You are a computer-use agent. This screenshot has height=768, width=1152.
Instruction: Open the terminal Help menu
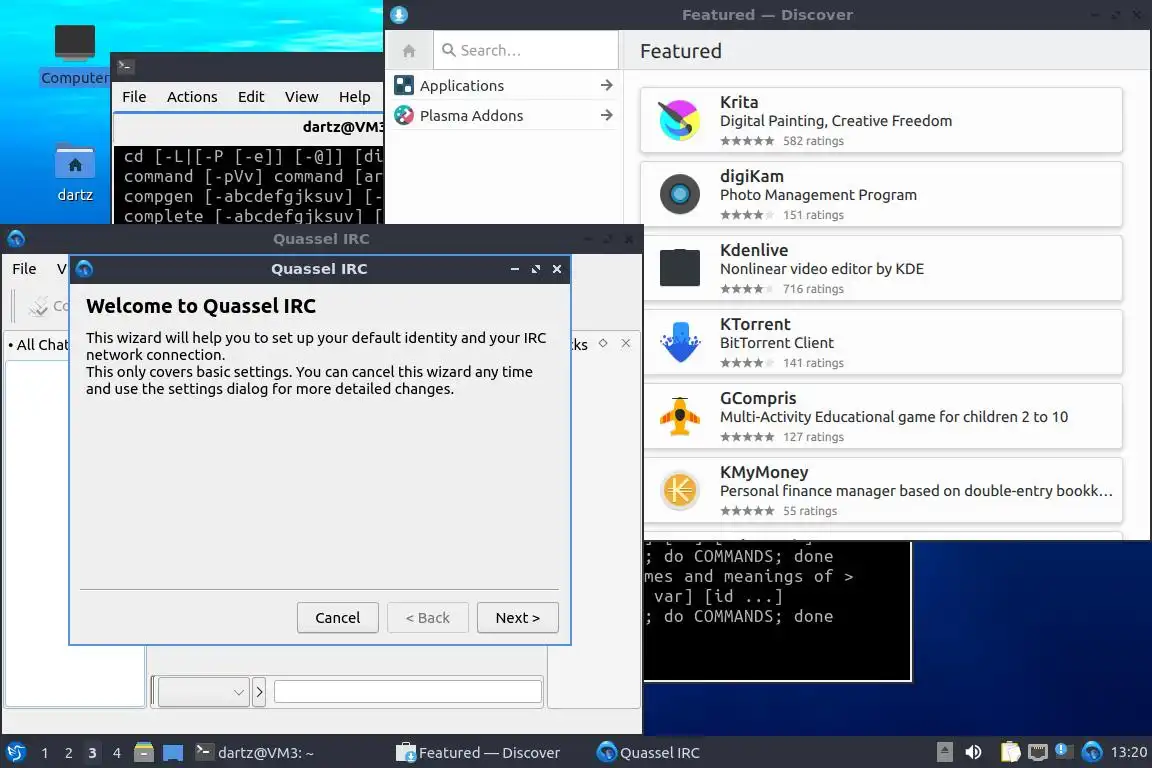[354, 97]
